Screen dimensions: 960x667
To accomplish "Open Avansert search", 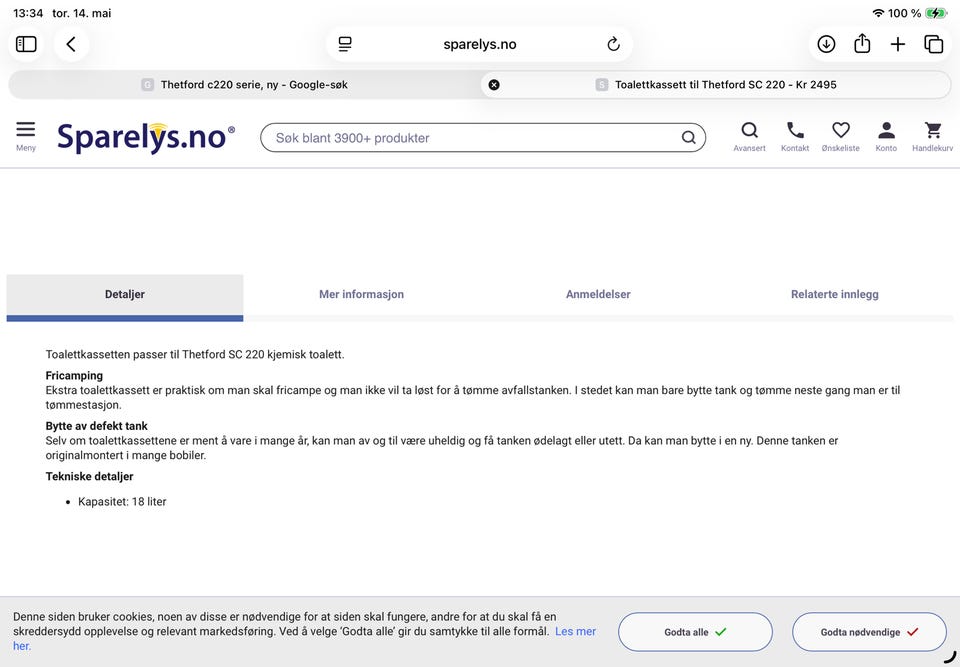I will tap(749, 137).
